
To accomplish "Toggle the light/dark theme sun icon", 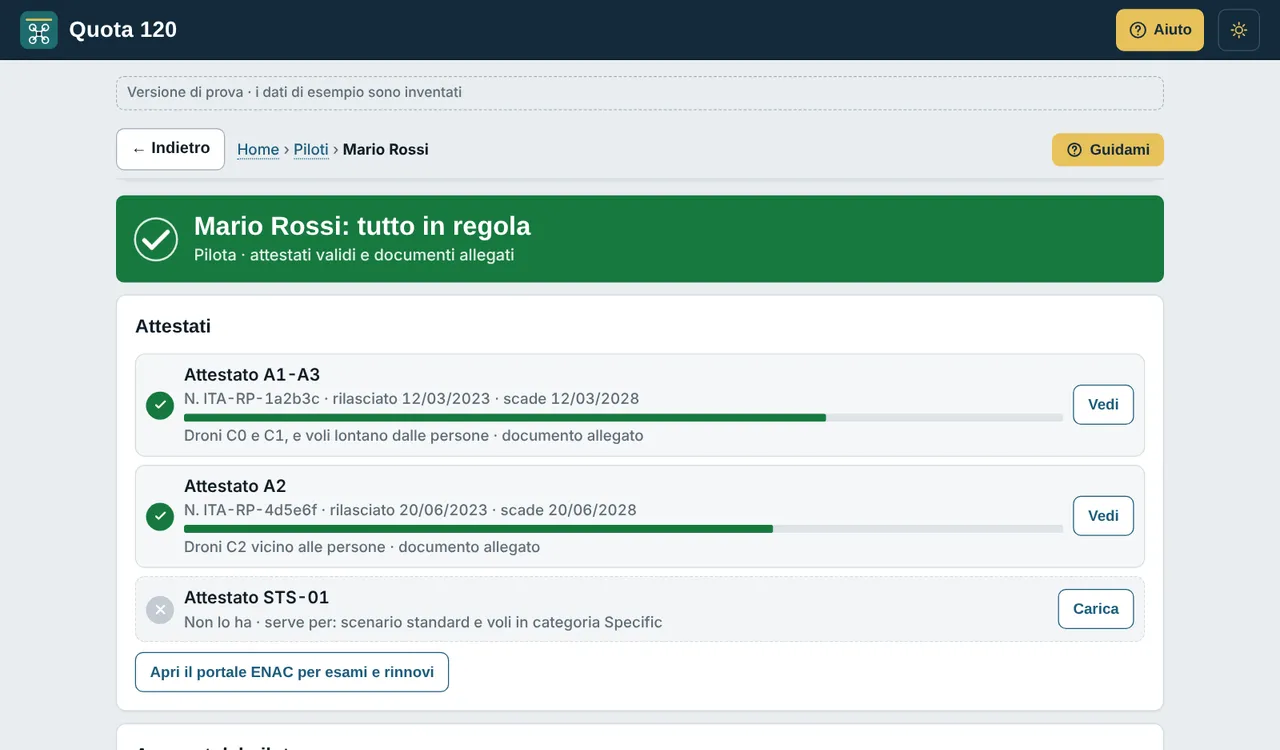I will [1239, 30].
